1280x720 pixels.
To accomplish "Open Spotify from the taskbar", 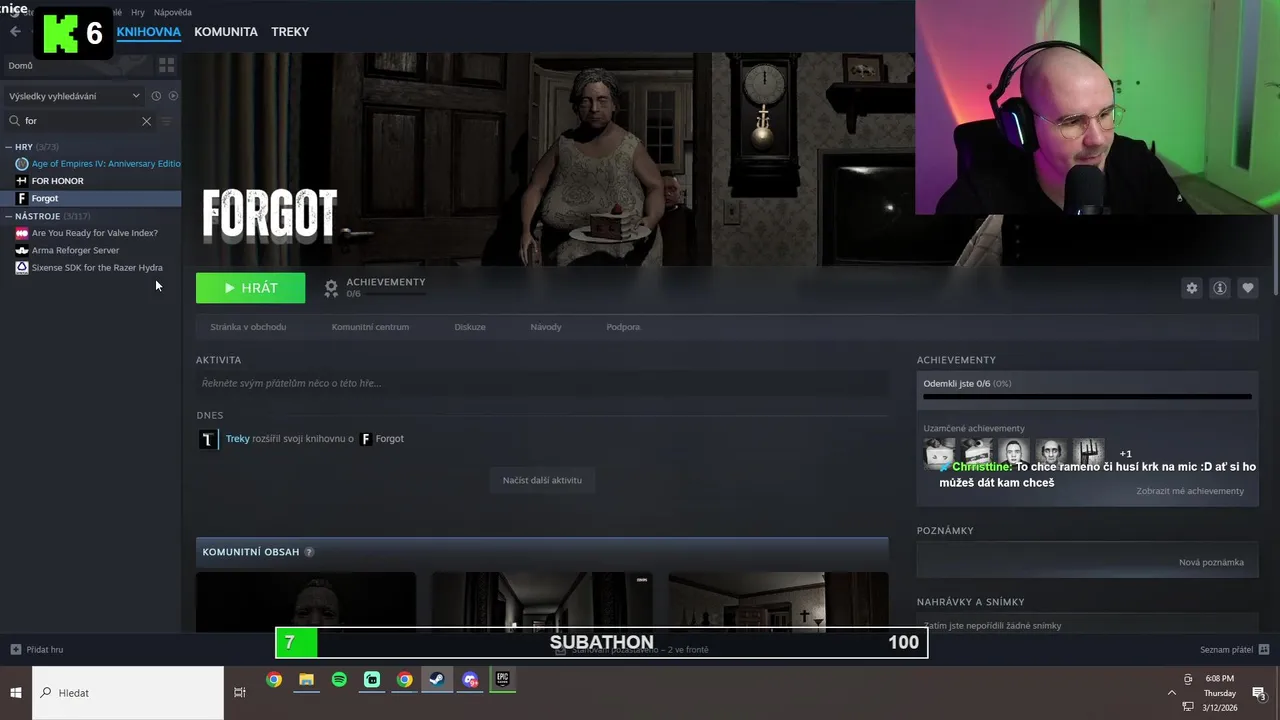I will tap(339, 680).
